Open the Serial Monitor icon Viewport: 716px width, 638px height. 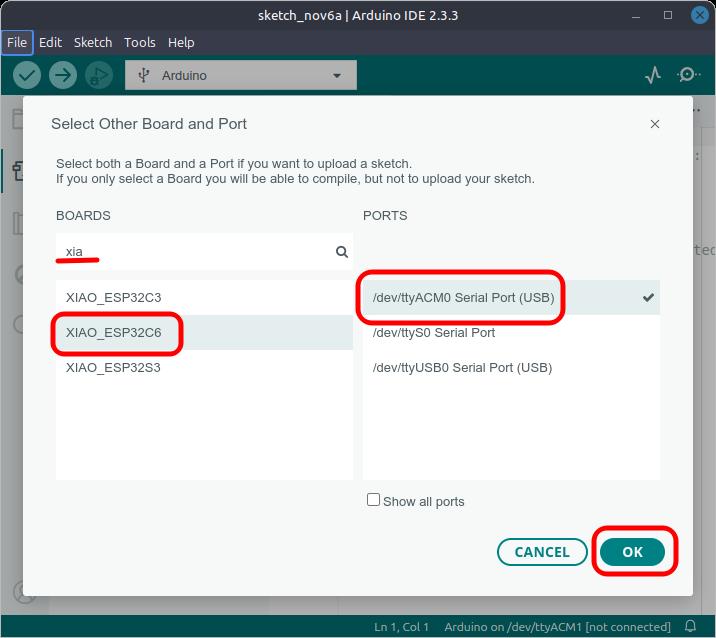[688, 75]
